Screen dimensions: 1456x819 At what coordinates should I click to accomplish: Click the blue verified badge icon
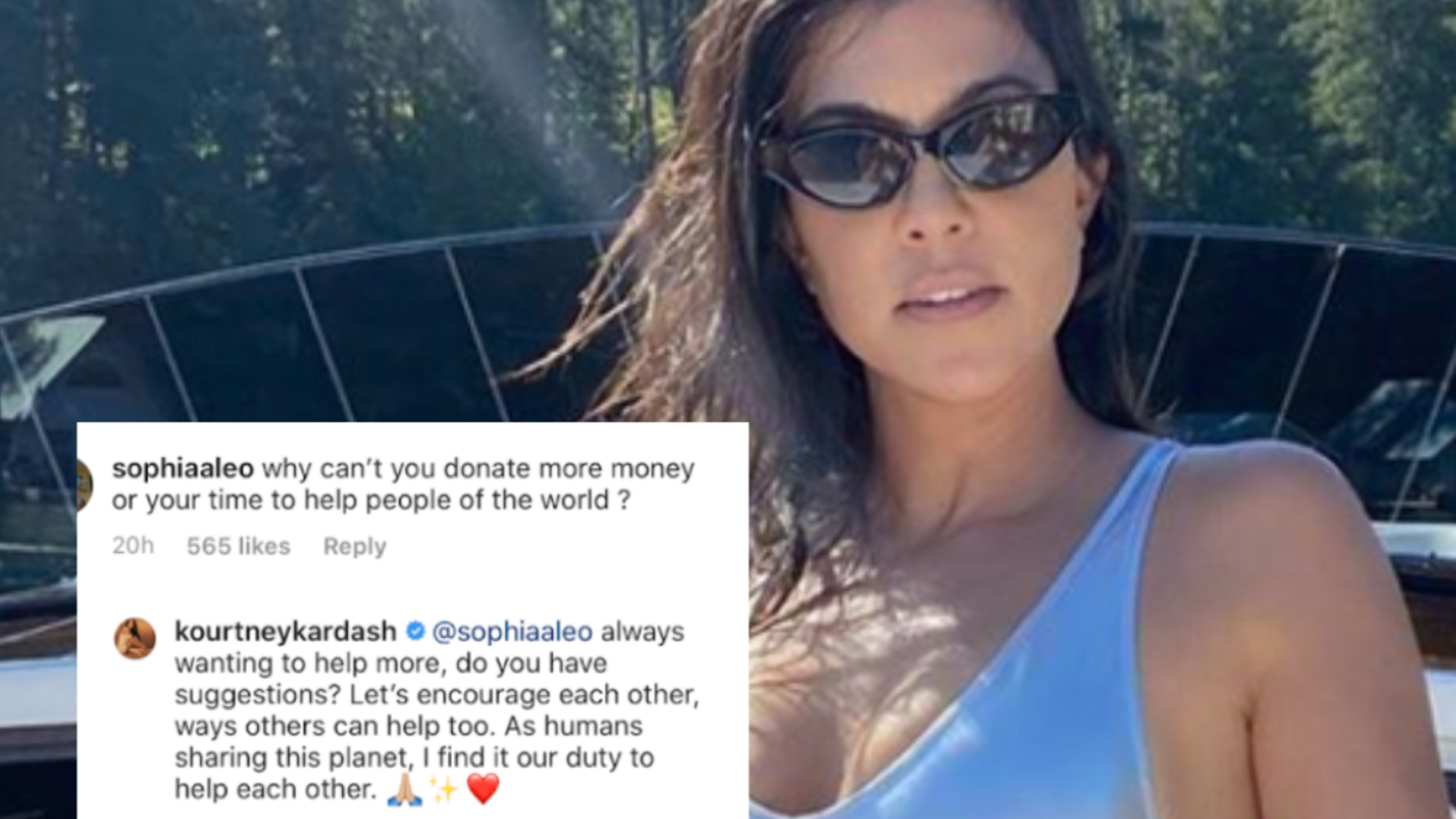click(x=415, y=631)
